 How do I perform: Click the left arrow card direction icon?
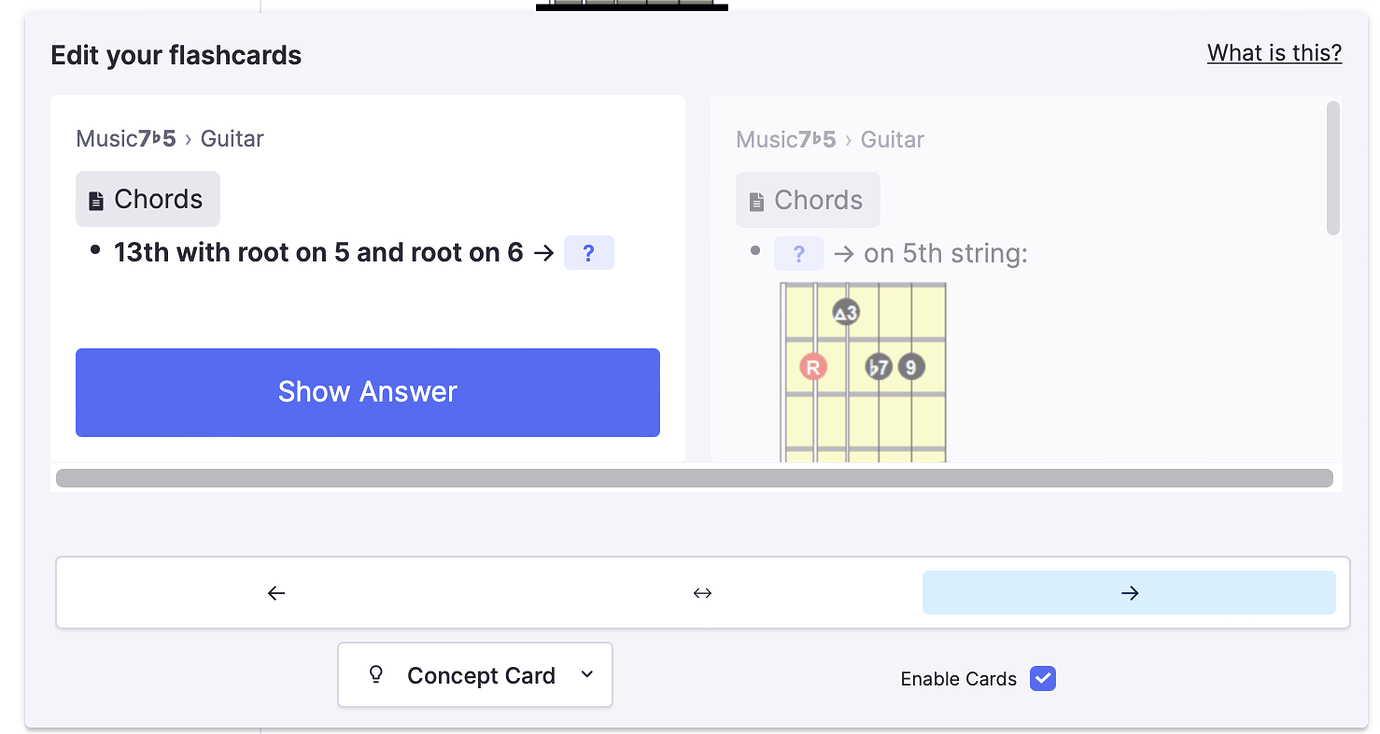click(x=276, y=592)
